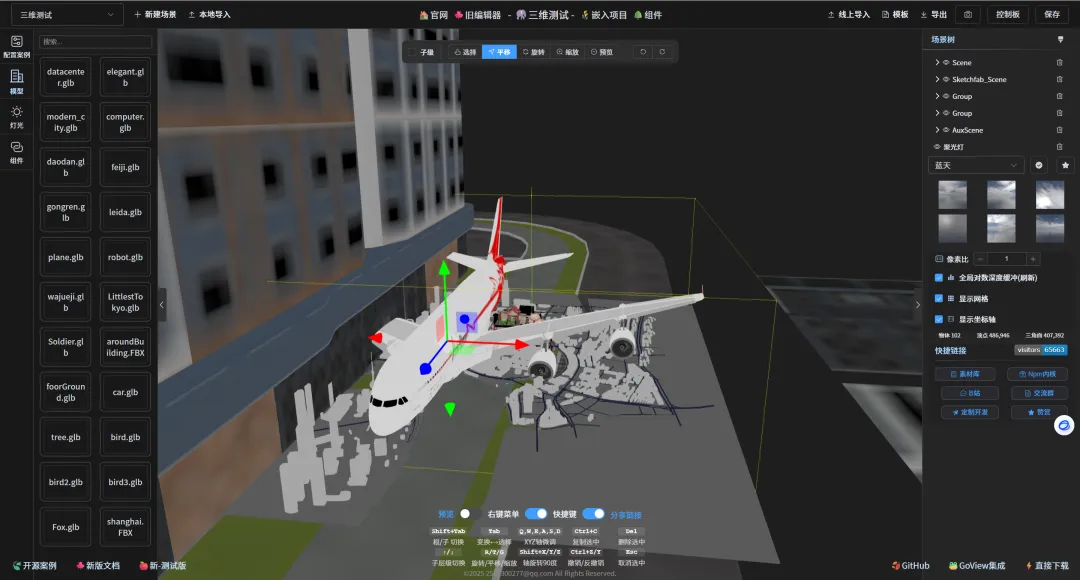
Task: Open the 配置案例 sidebar panel
Action: (x=17, y=46)
